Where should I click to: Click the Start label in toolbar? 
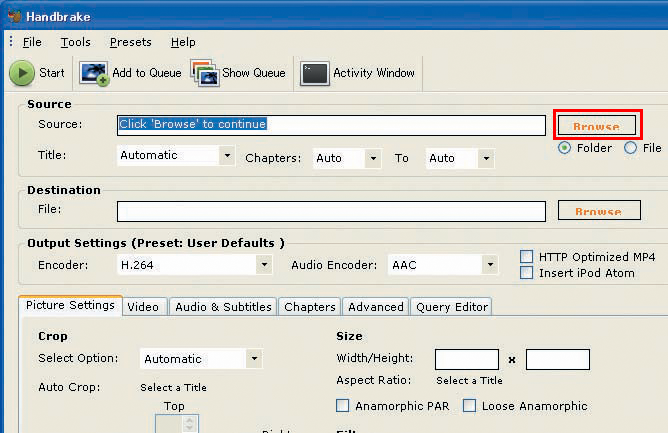52,73
